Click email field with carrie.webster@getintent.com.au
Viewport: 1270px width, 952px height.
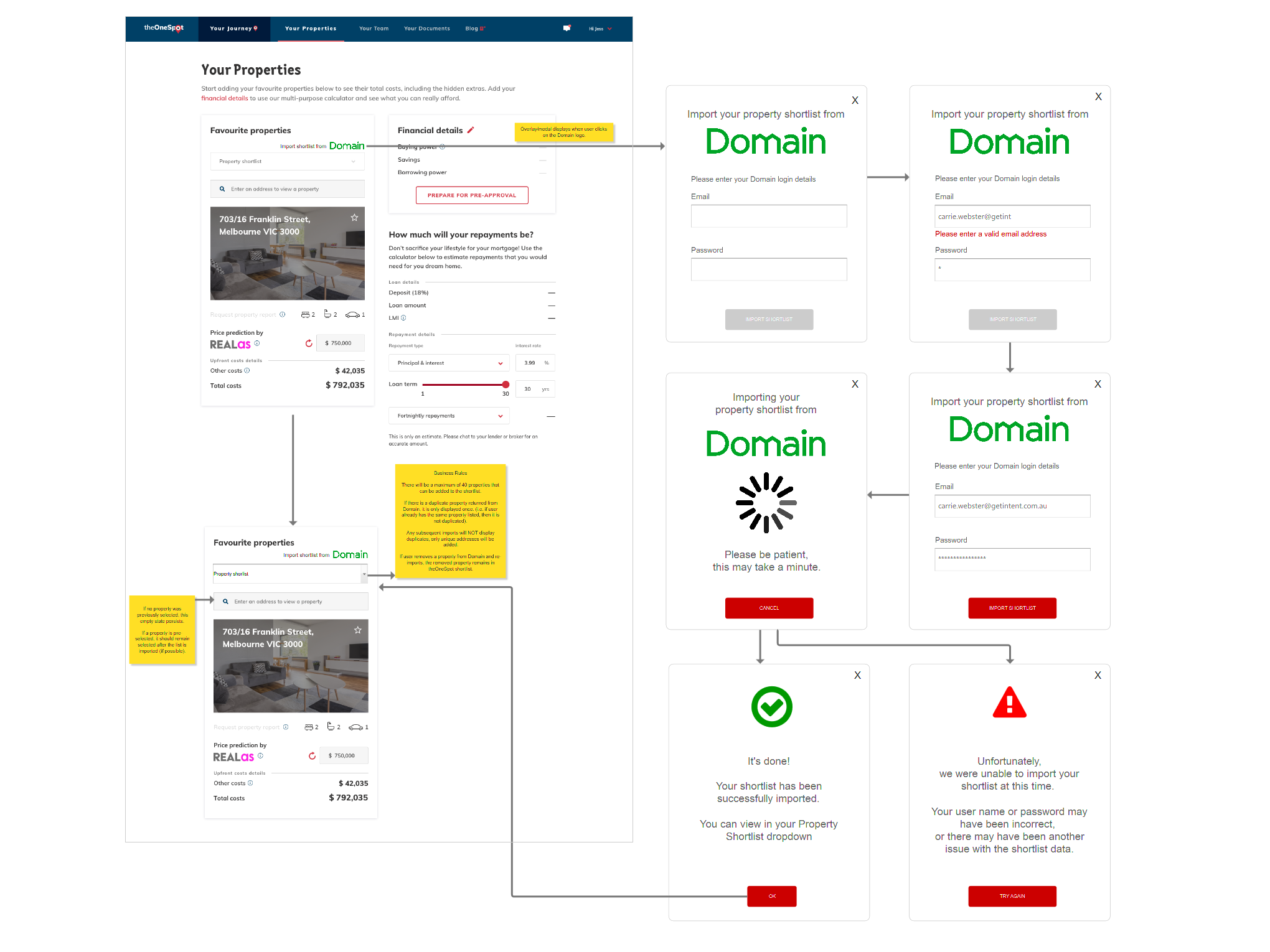(x=1012, y=506)
